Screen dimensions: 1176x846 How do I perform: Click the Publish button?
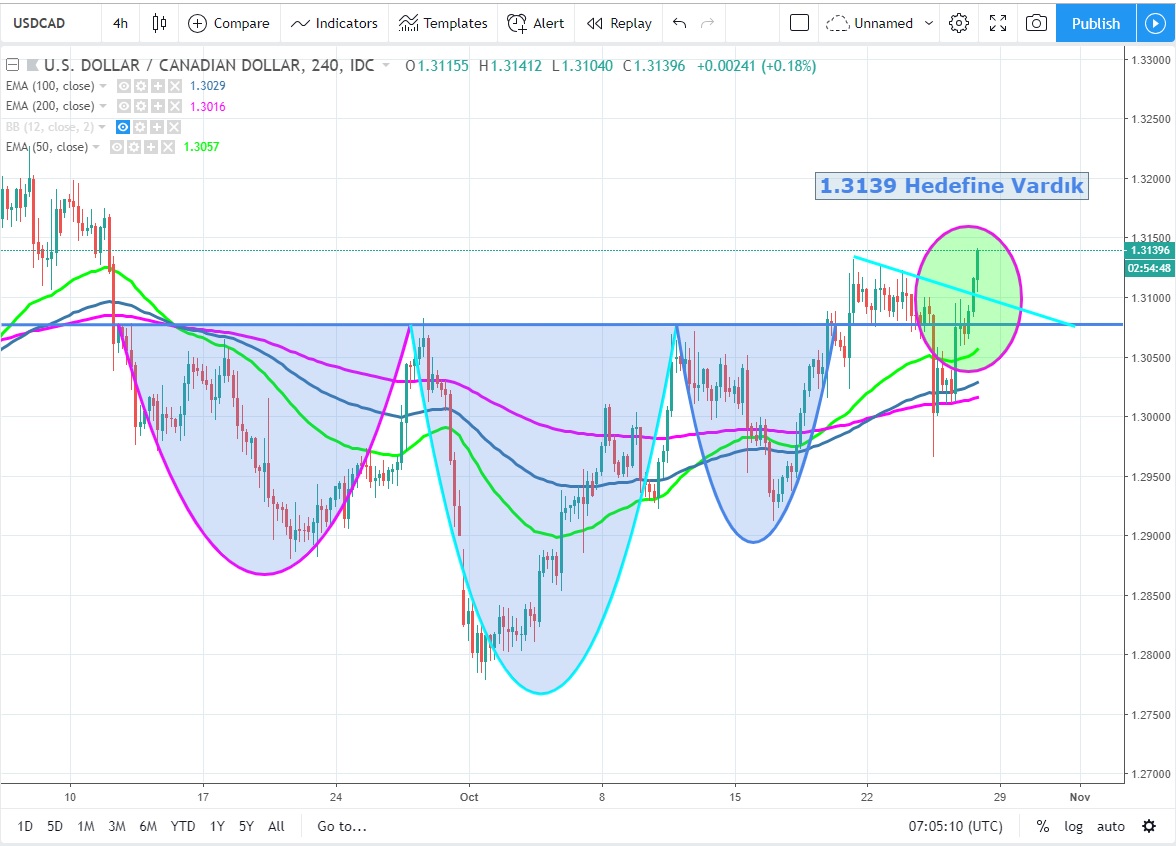click(x=1095, y=23)
